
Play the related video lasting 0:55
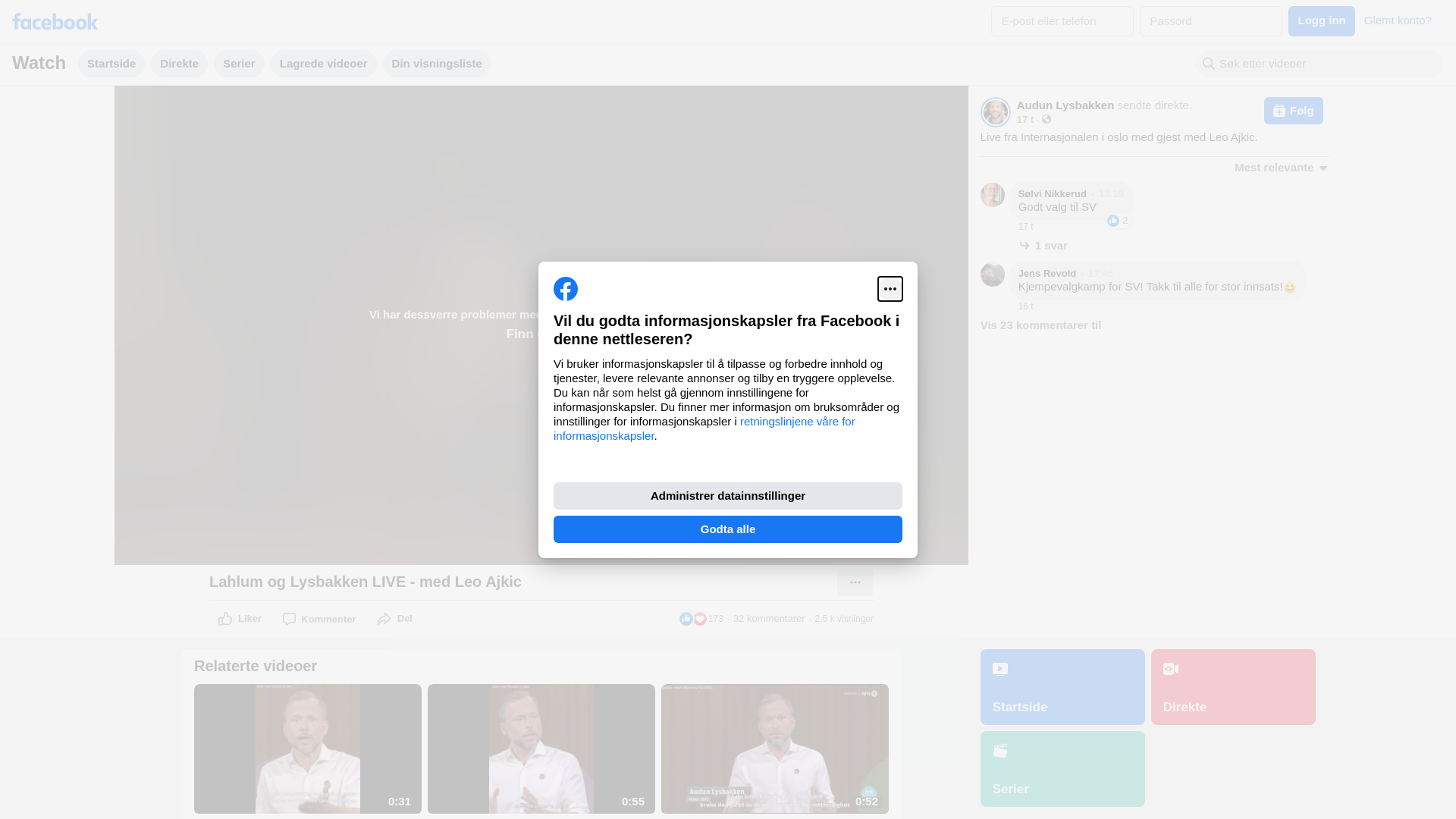pos(541,749)
